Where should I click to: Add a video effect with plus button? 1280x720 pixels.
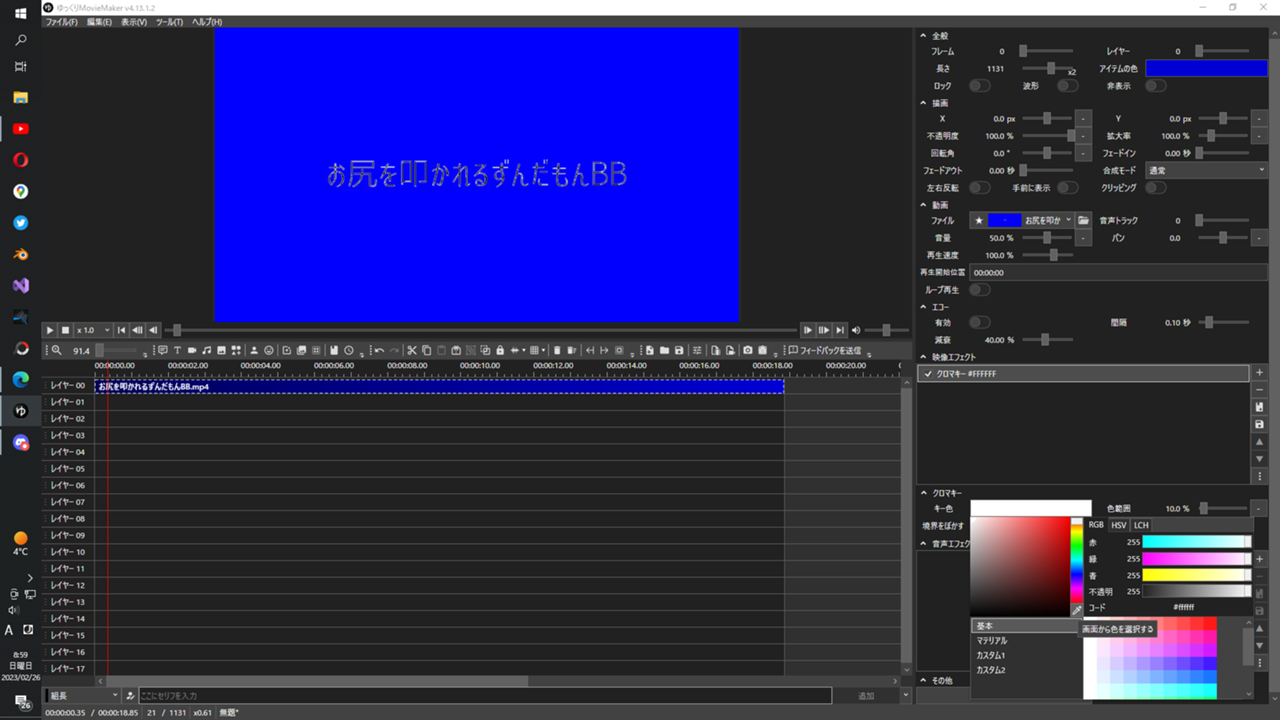[1259, 373]
